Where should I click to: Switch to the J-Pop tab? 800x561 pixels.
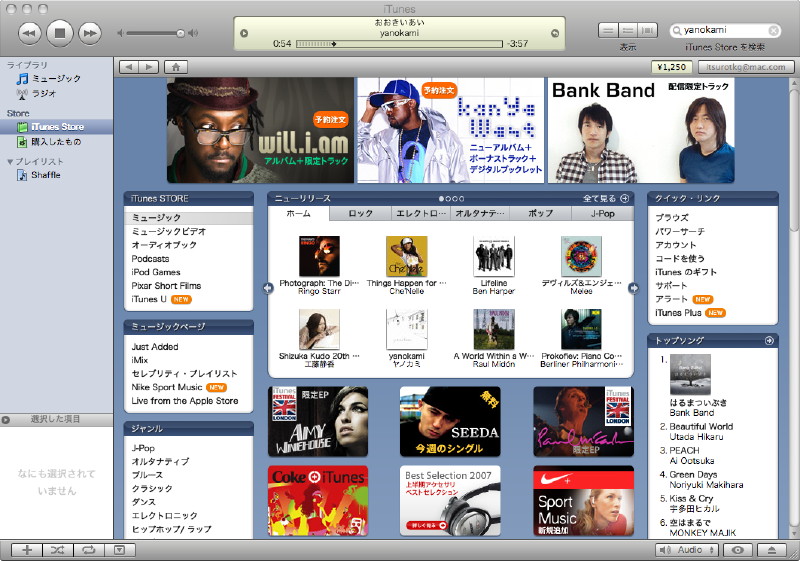(x=603, y=214)
